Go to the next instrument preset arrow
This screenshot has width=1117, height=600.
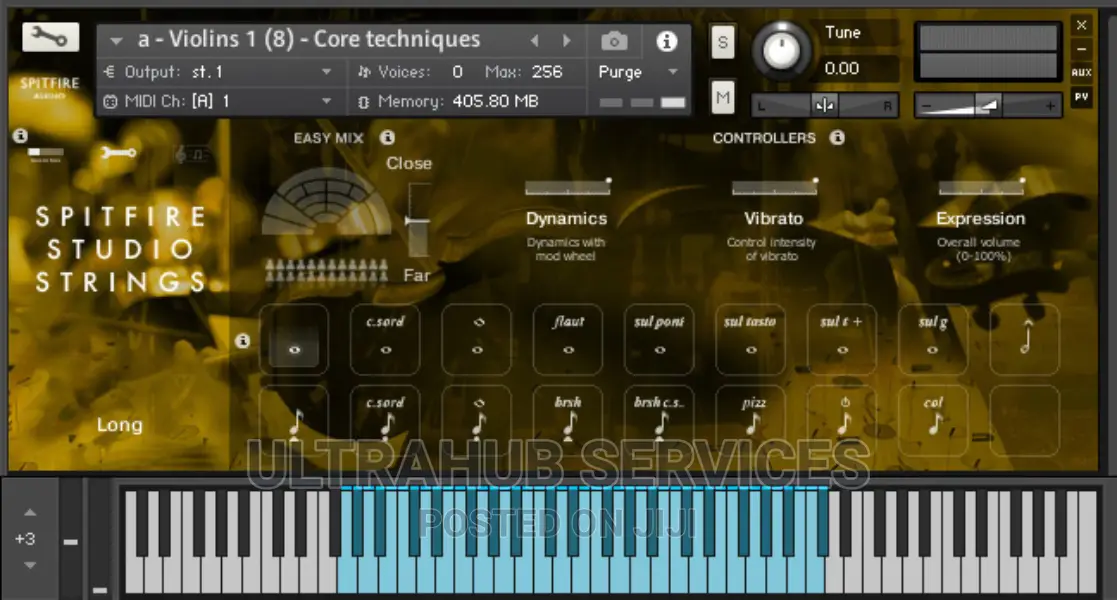pyautogui.click(x=567, y=41)
